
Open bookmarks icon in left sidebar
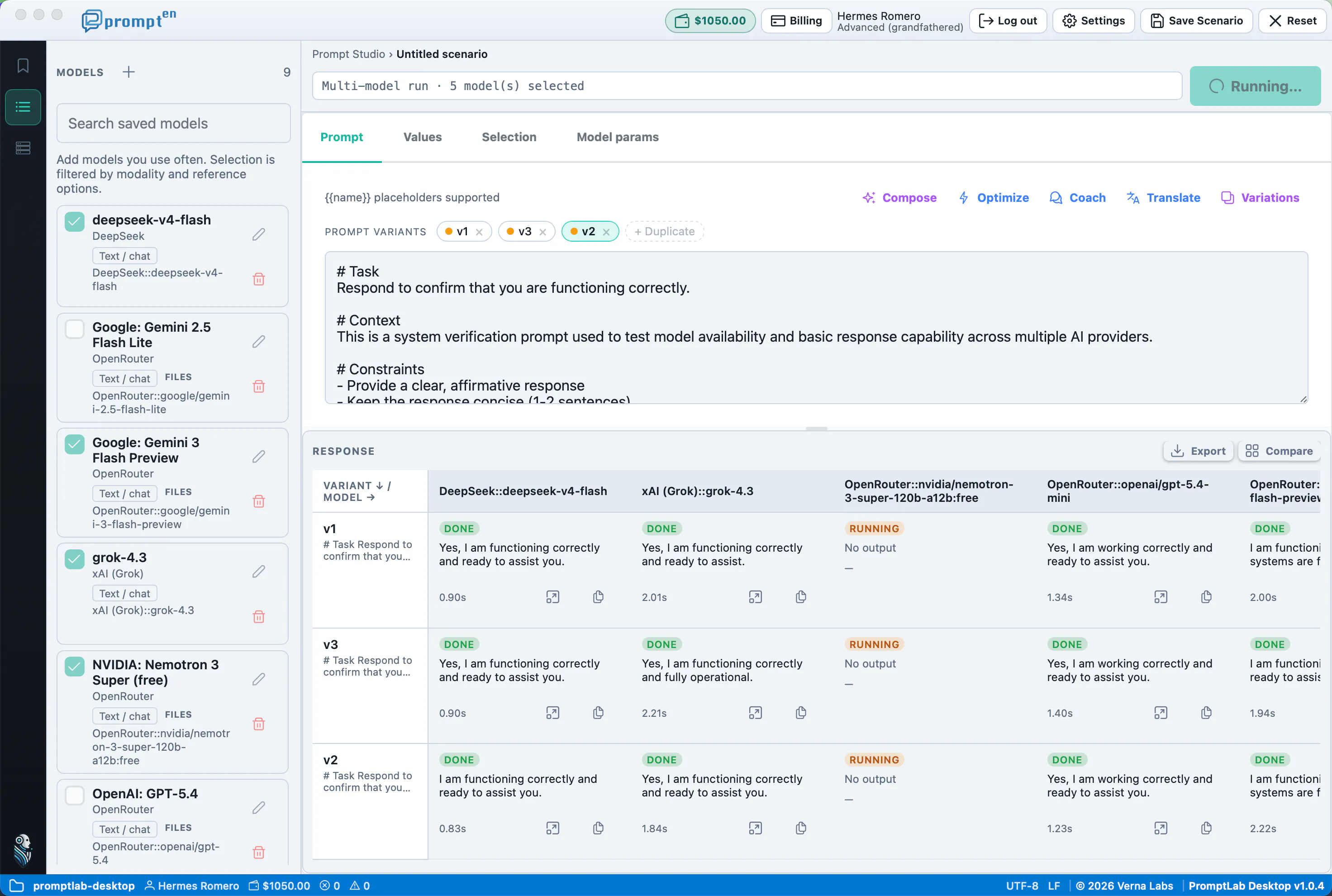(x=23, y=66)
